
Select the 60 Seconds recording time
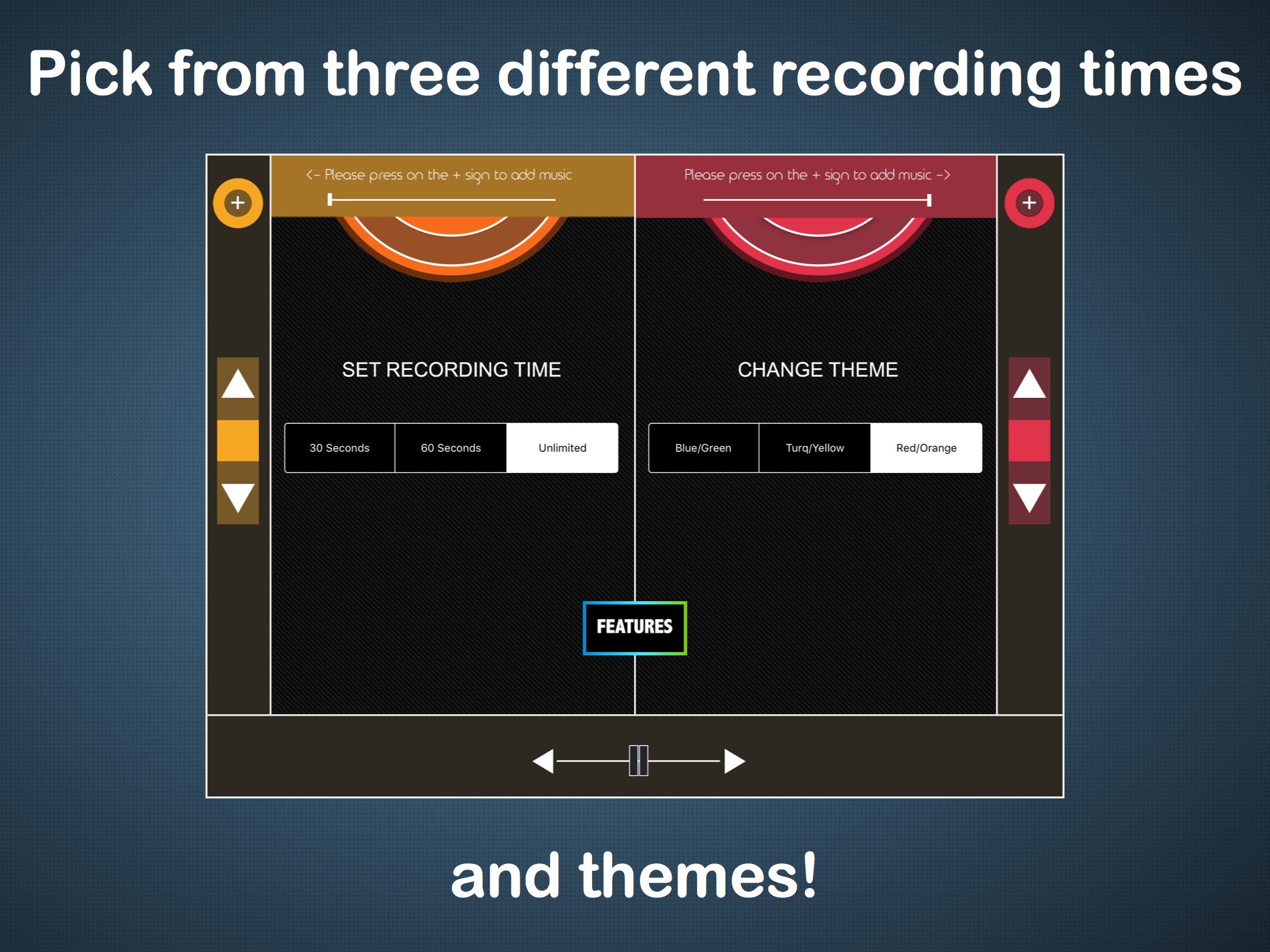point(451,448)
